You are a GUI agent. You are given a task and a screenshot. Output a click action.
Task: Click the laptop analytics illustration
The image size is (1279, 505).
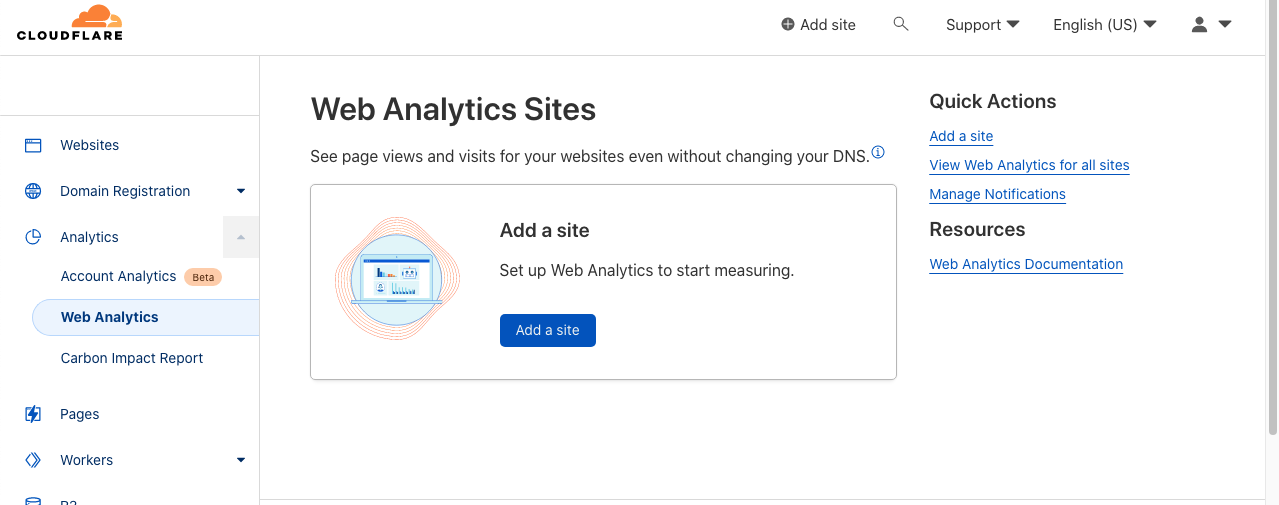pyautogui.click(x=397, y=279)
